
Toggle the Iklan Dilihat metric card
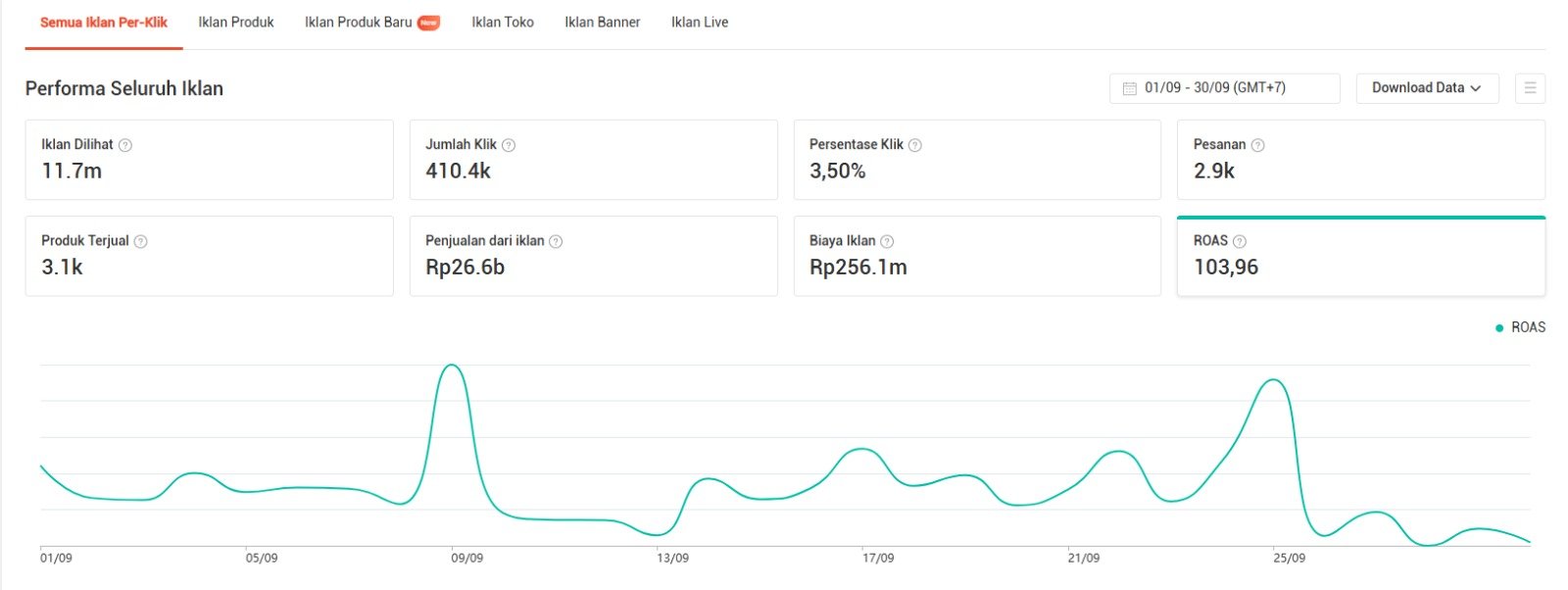pos(209,160)
